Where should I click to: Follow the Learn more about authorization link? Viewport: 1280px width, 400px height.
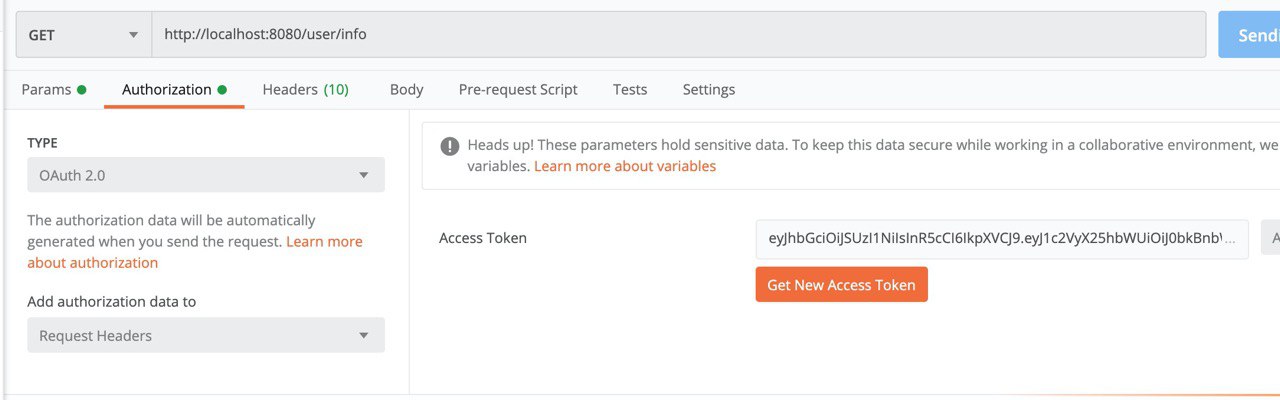(195, 252)
